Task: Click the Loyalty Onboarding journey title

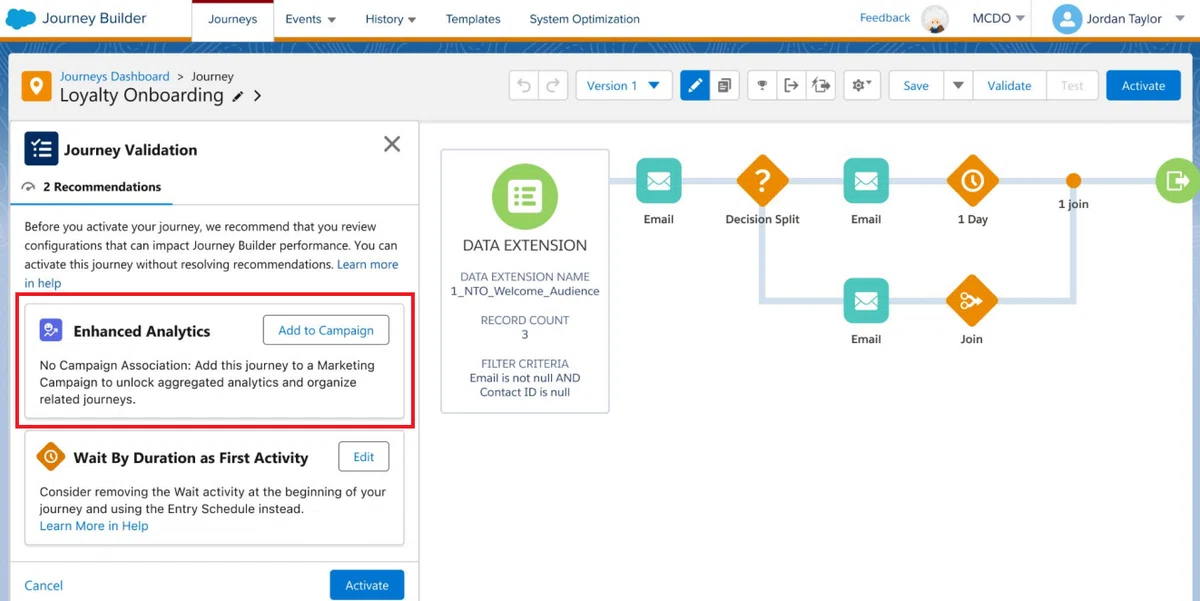Action: click(141, 96)
